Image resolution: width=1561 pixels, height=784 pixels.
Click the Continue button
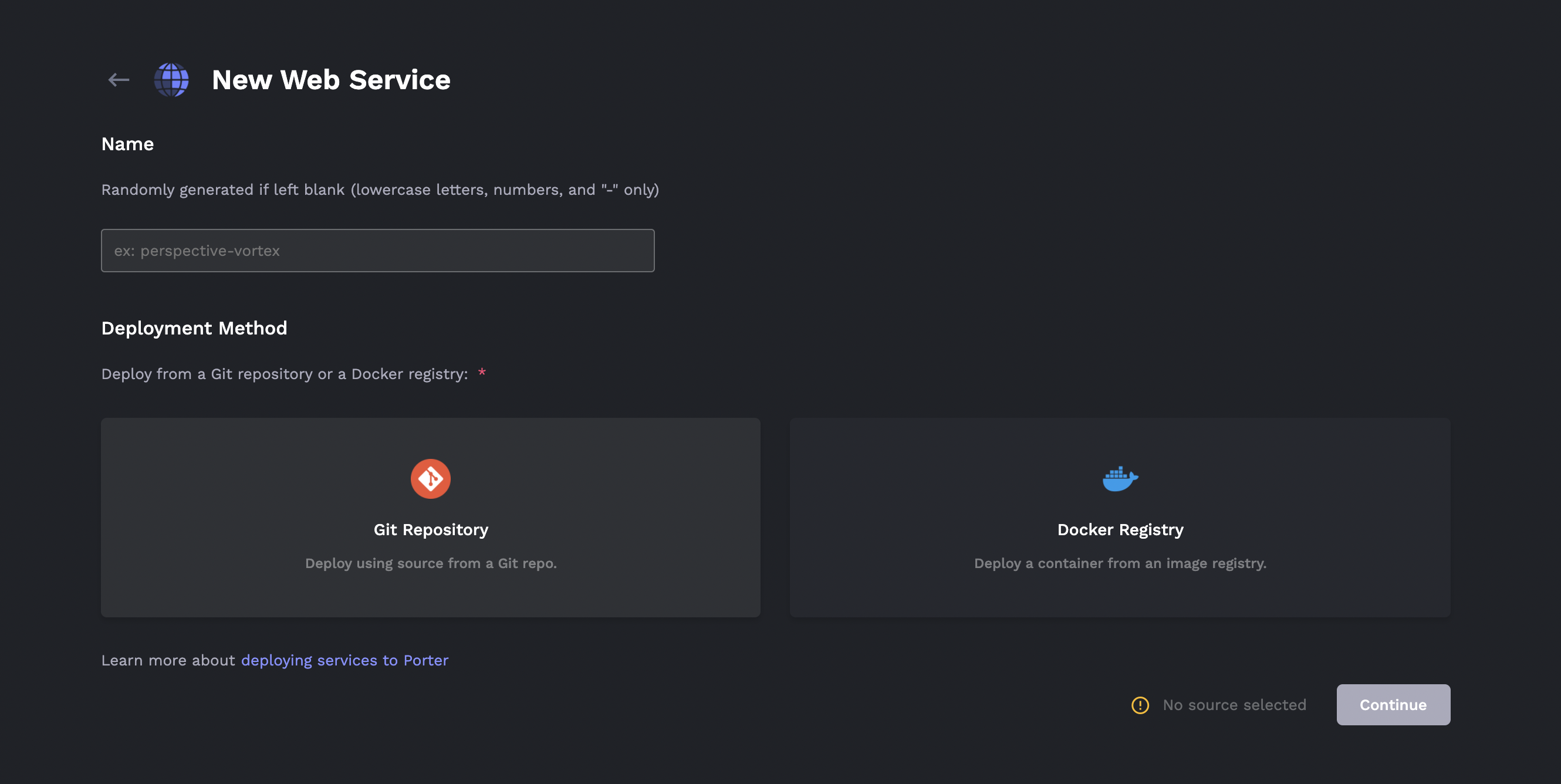coord(1393,705)
